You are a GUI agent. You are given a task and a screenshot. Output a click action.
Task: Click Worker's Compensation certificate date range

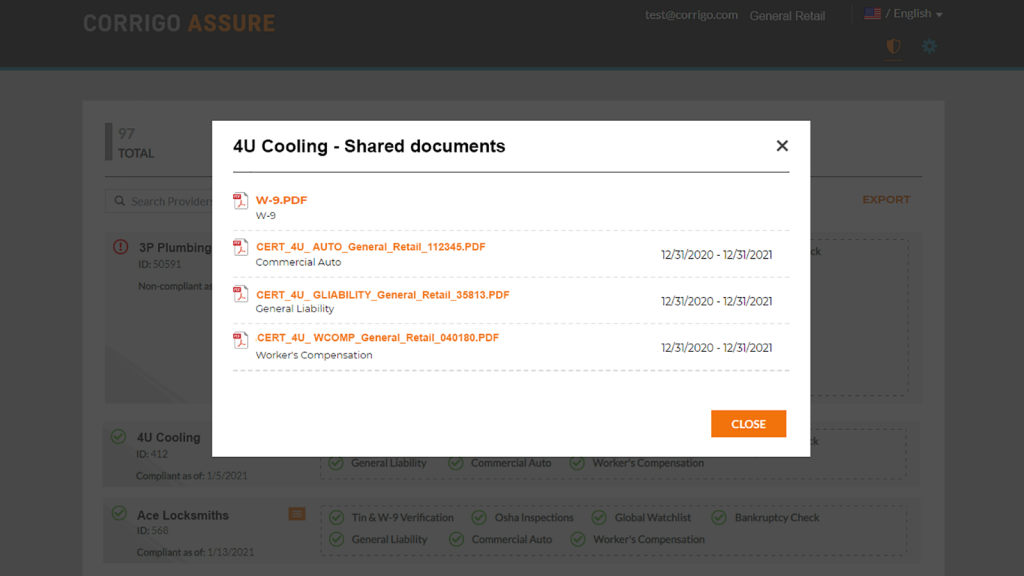(x=716, y=347)
